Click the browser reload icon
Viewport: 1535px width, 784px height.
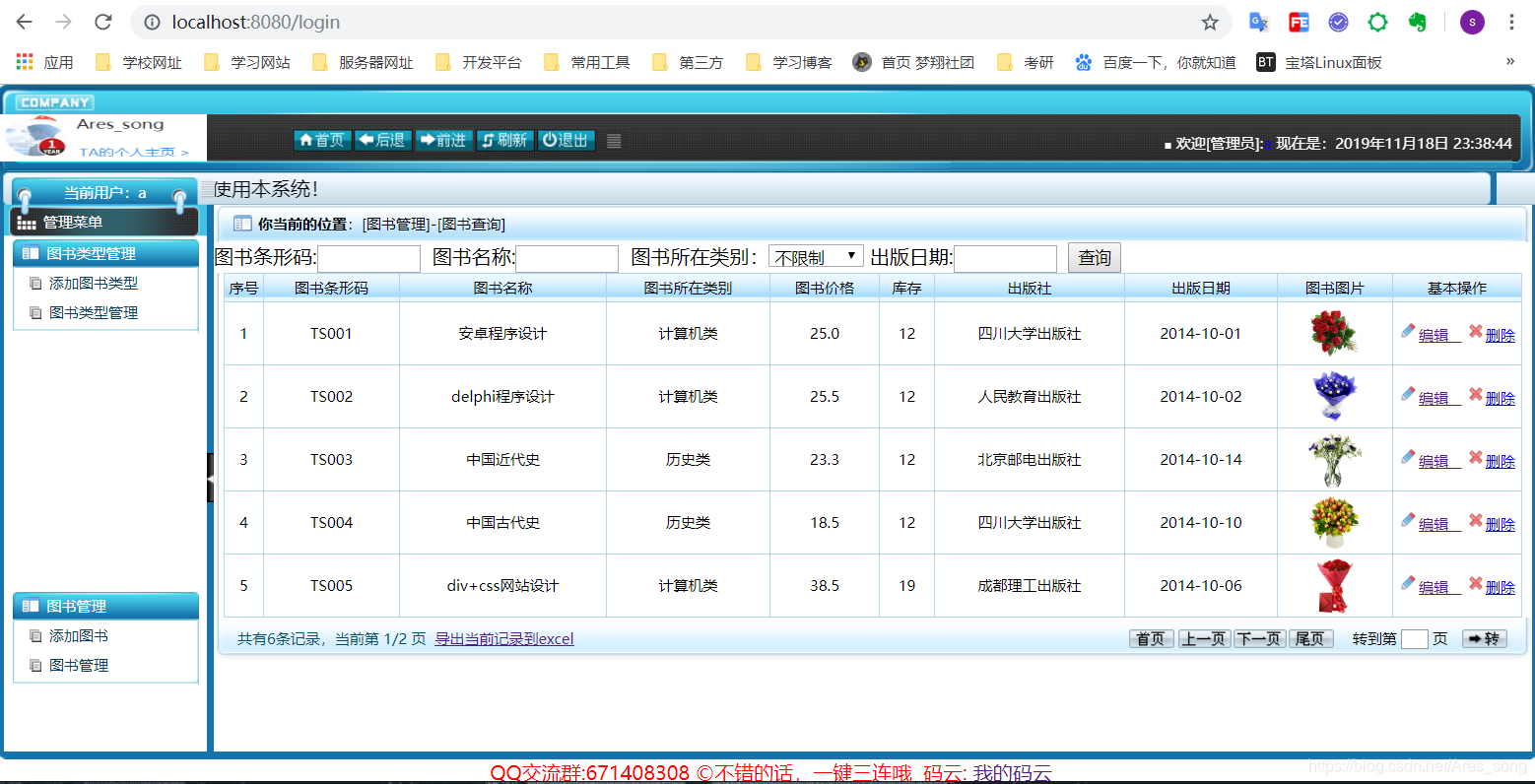pyautogui.click(x=101, y=22)
